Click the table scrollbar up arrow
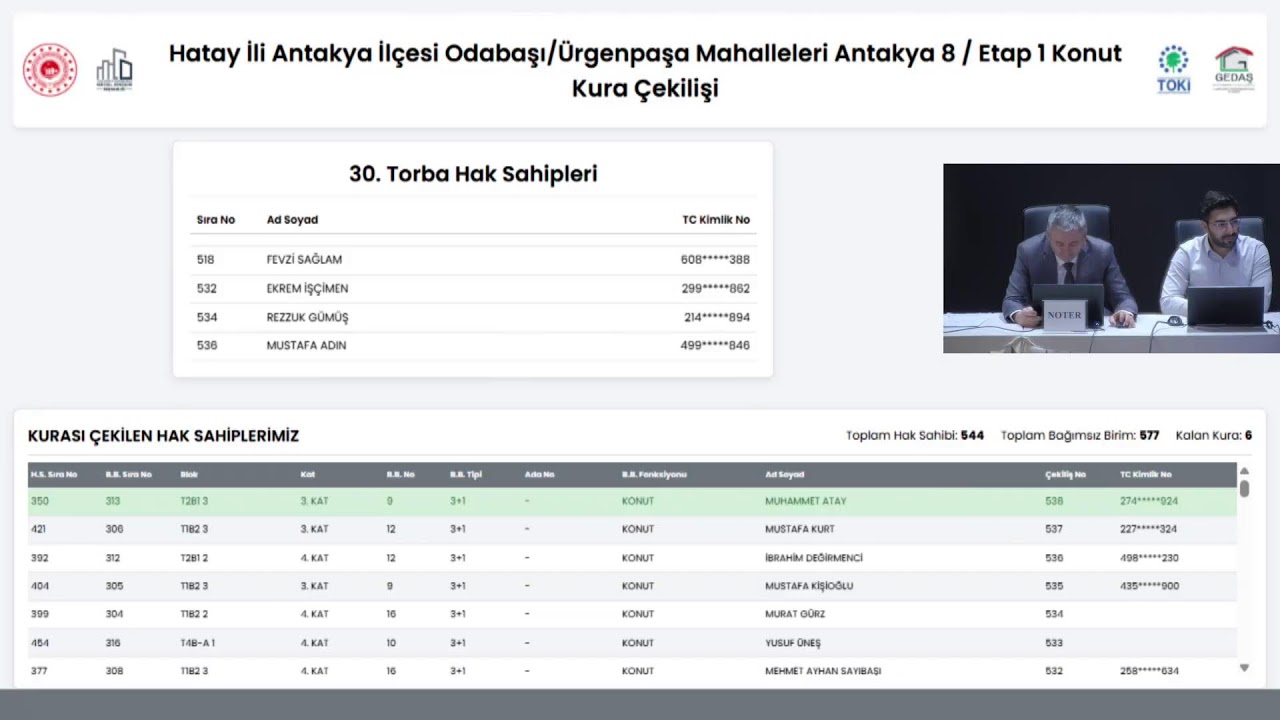The height and width of the screenshot is (720, 1280). click(x=1244, y=471)
